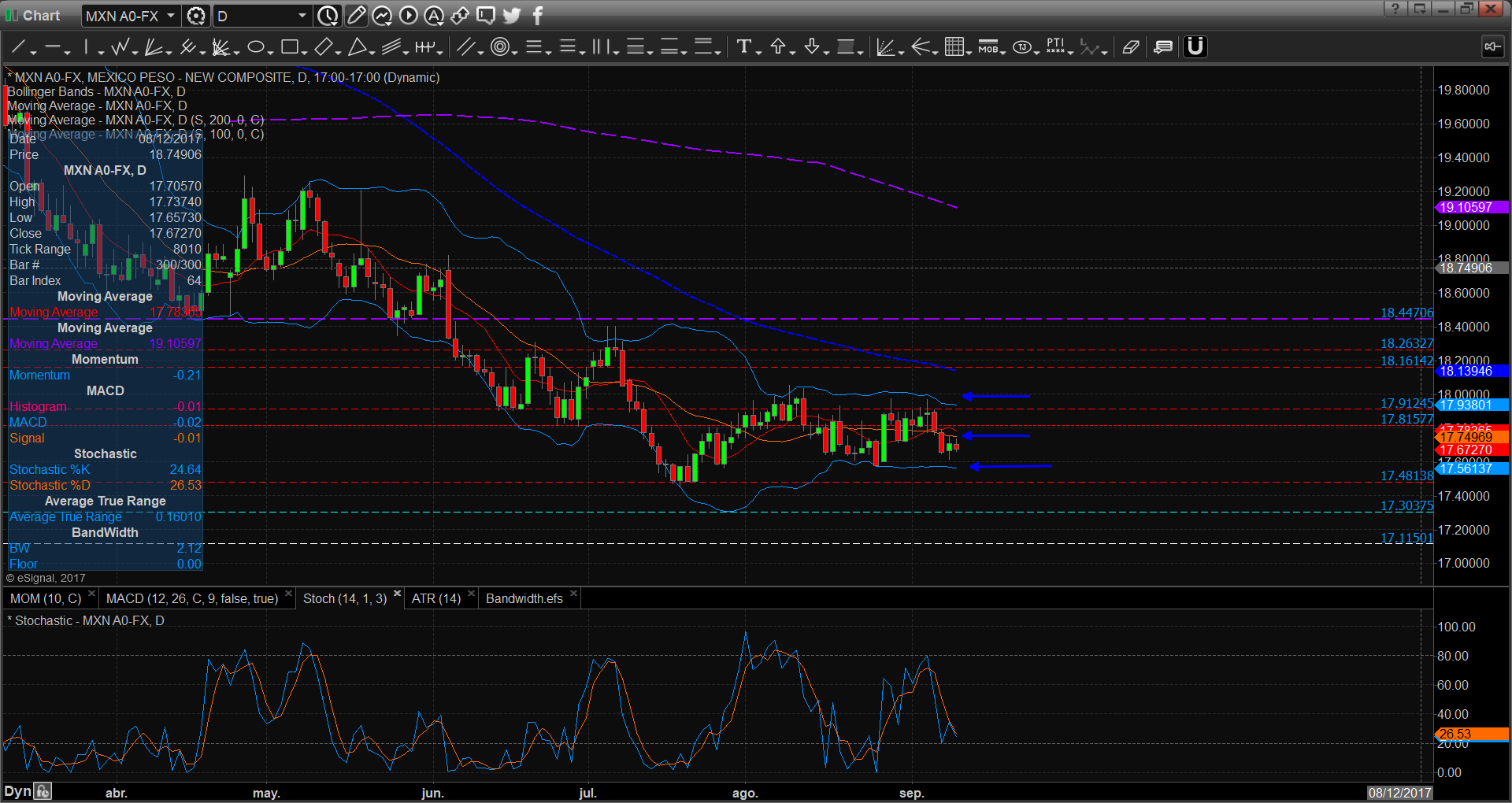Screen dimensions: 1512x803
Task: Open the rotated rectangle tool dropdown arrow
Action: pyautogui.click(x=338, y=52)
